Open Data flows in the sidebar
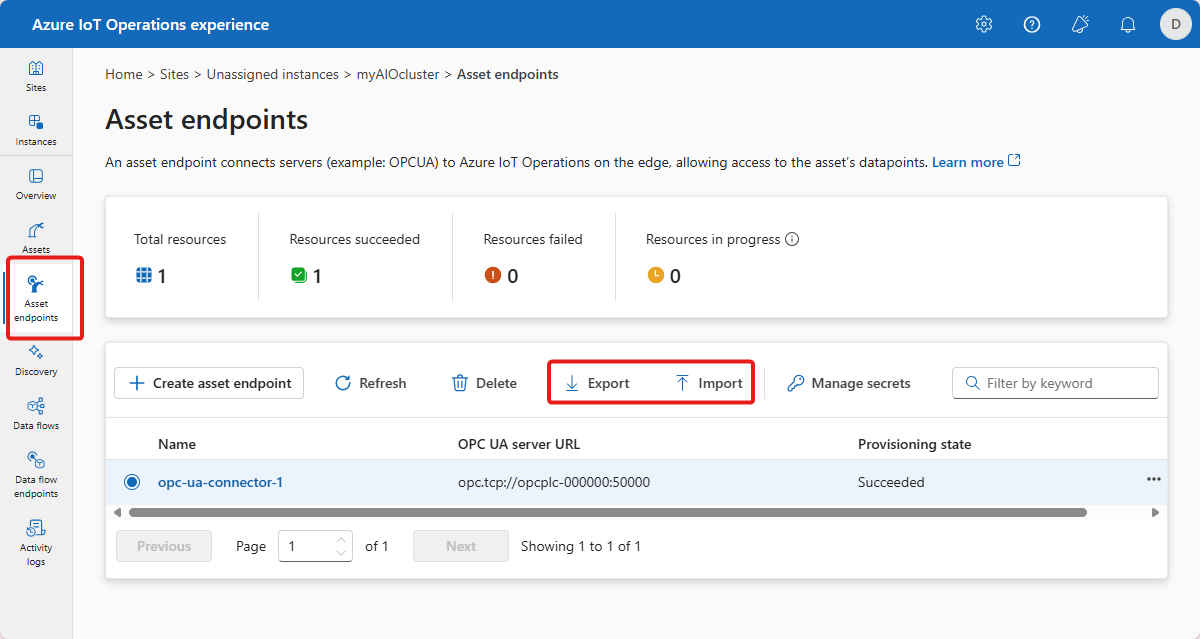Image resolution: width=1200 pixels, height=639 pixels. 36,414
